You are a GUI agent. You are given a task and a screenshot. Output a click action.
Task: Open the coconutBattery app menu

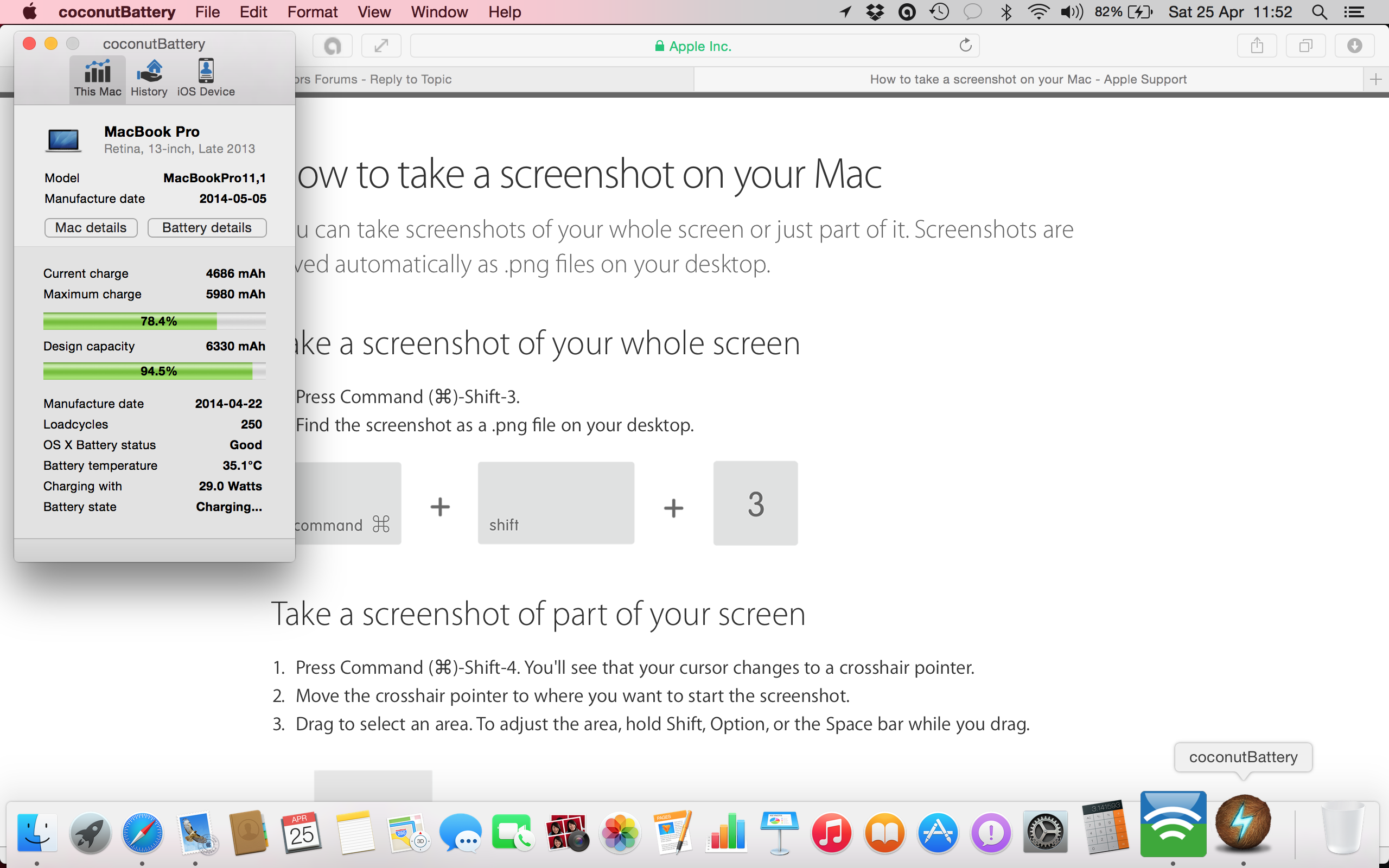[x=117, y=11]
